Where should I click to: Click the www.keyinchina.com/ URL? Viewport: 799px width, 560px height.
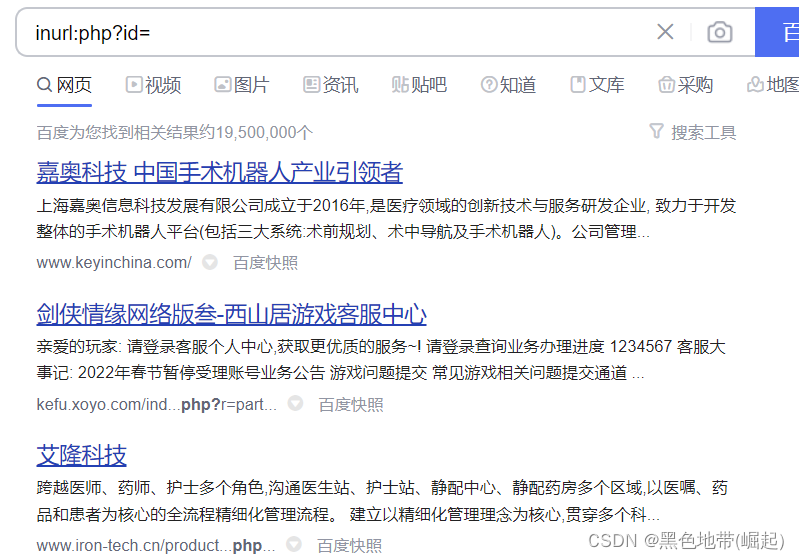(114, 262)
